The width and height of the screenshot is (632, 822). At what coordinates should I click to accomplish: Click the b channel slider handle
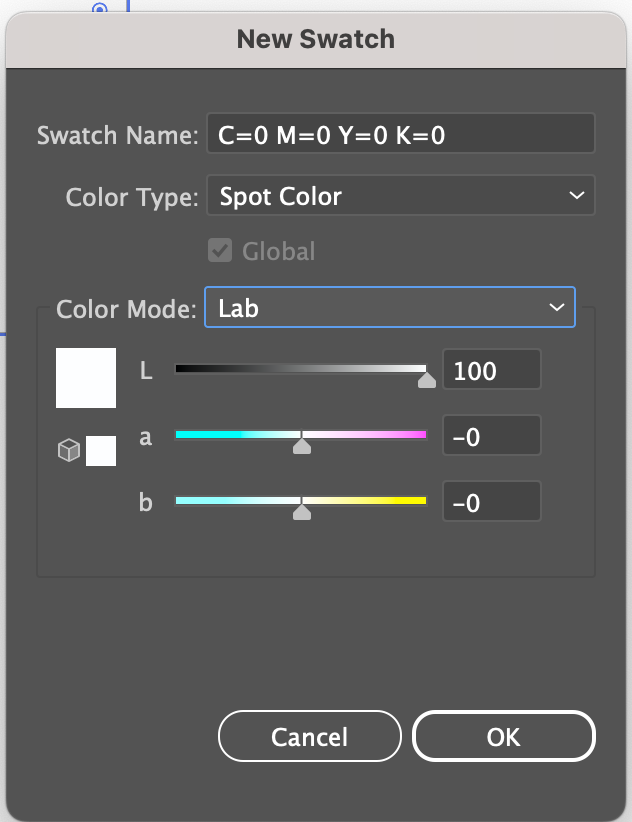(301, 511)
